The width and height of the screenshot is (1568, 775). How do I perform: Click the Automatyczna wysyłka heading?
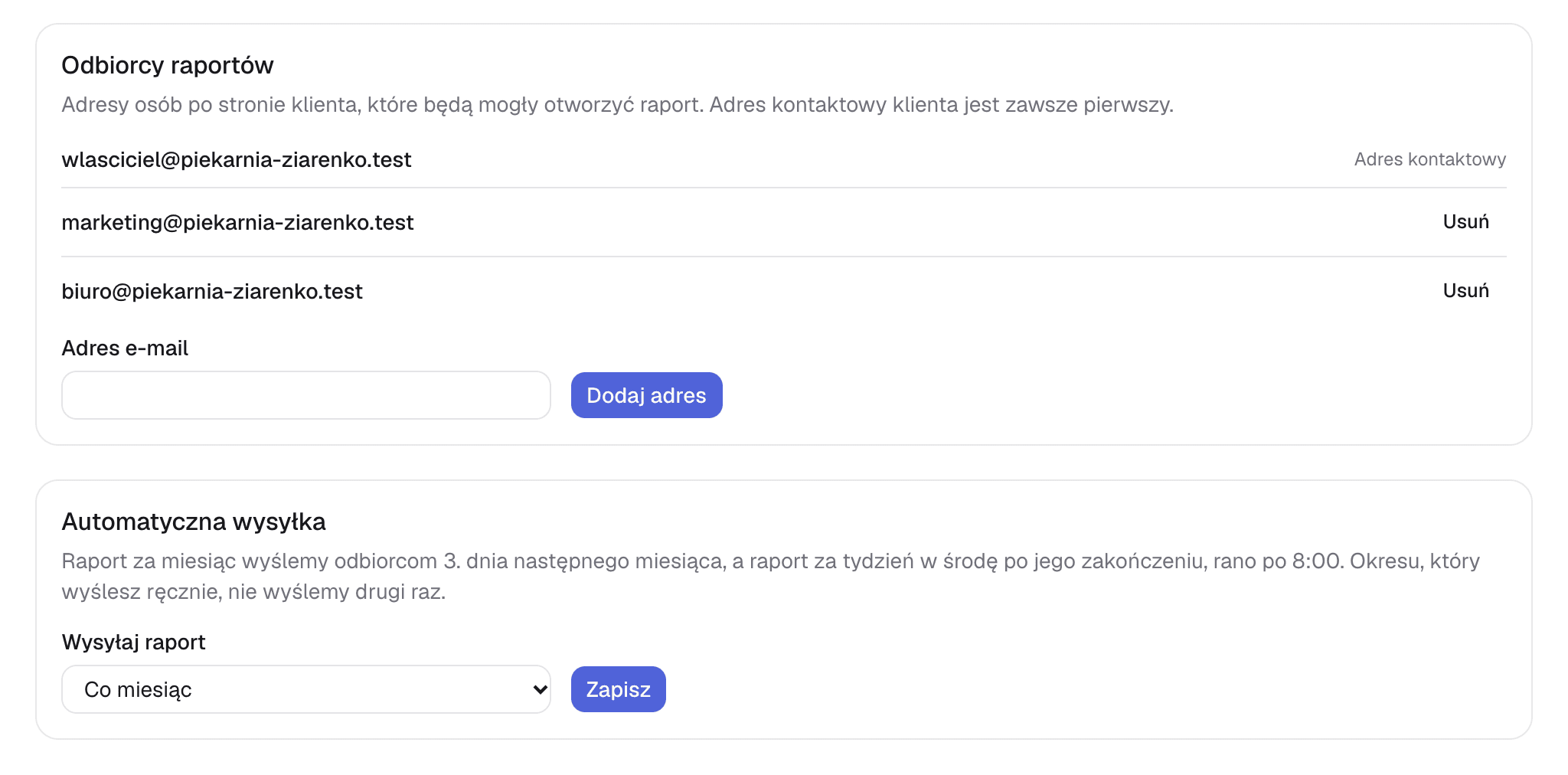[x=194, y=522]
